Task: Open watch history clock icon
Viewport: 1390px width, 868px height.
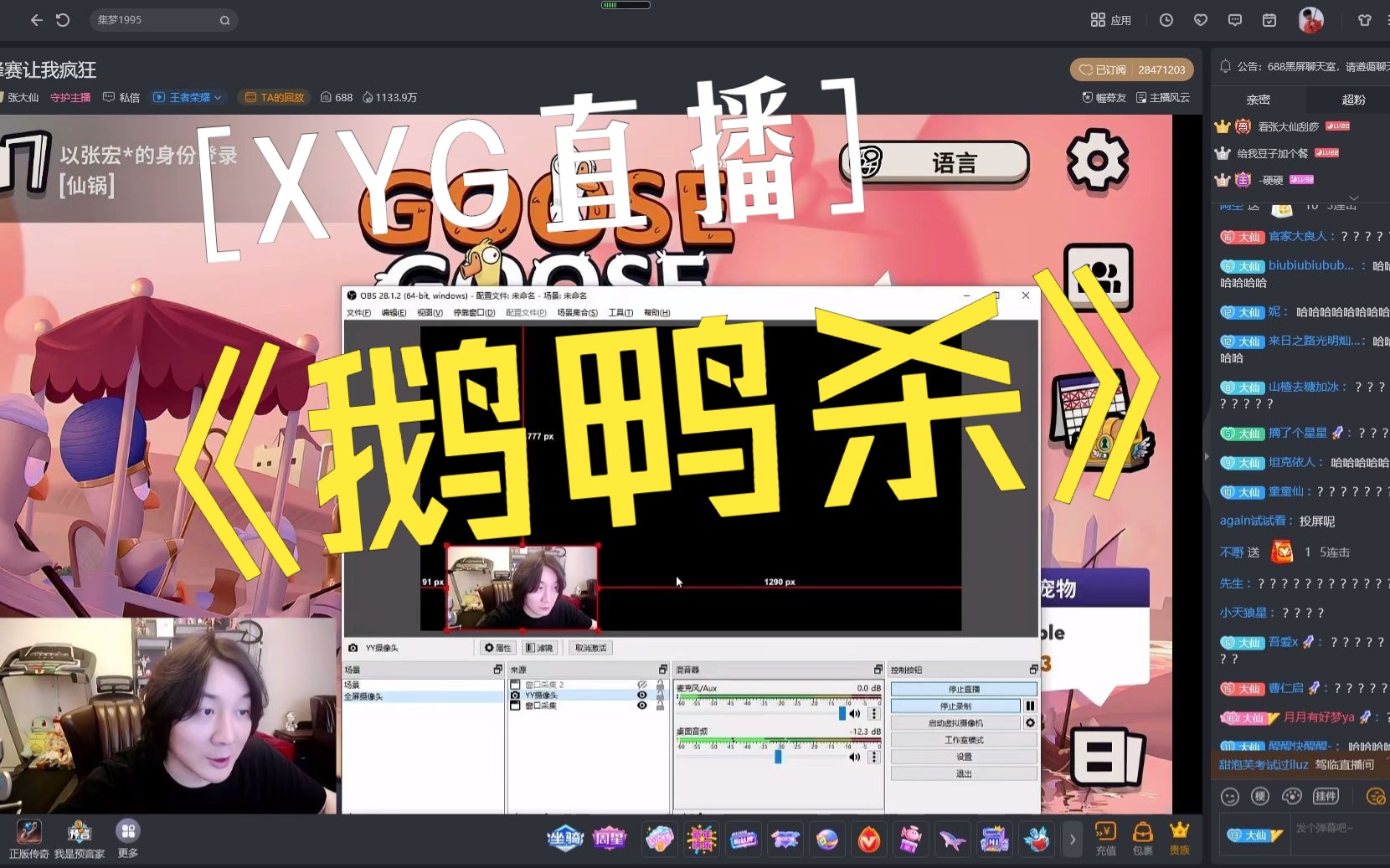Action: (x=1166, y=20)
